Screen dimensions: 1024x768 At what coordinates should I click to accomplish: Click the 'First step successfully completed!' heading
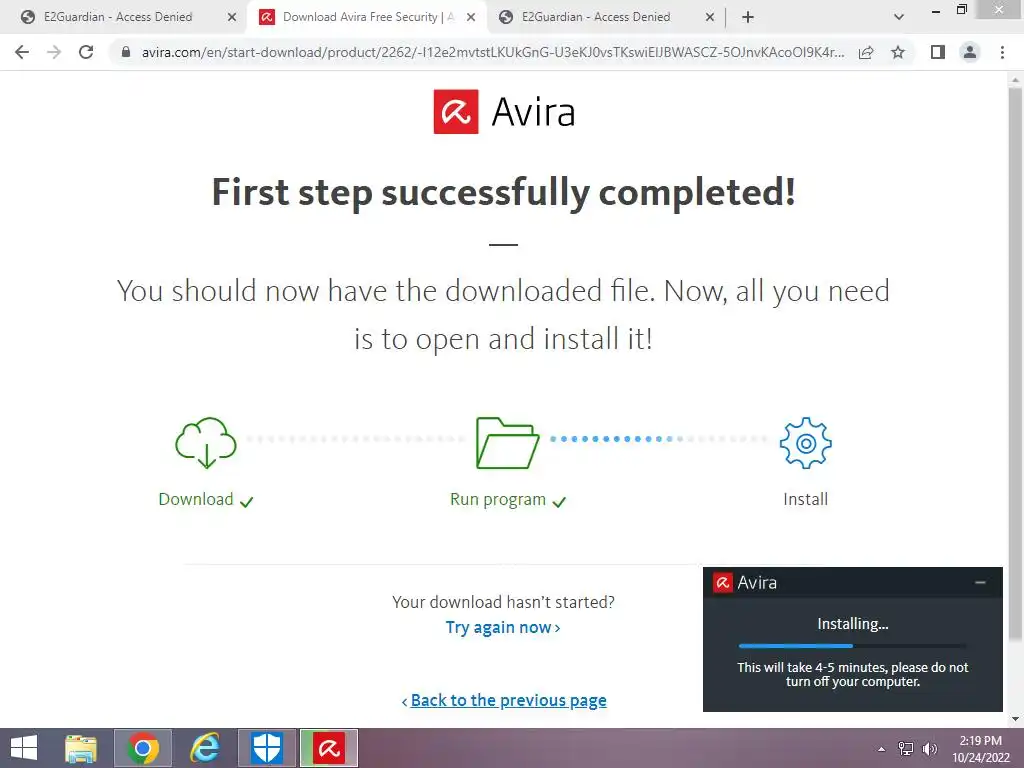(x=504, y=193)
